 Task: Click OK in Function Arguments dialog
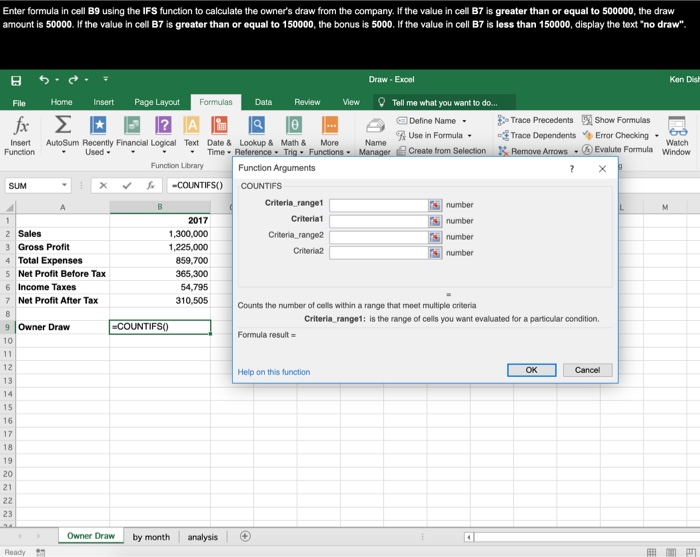[531, 370]
